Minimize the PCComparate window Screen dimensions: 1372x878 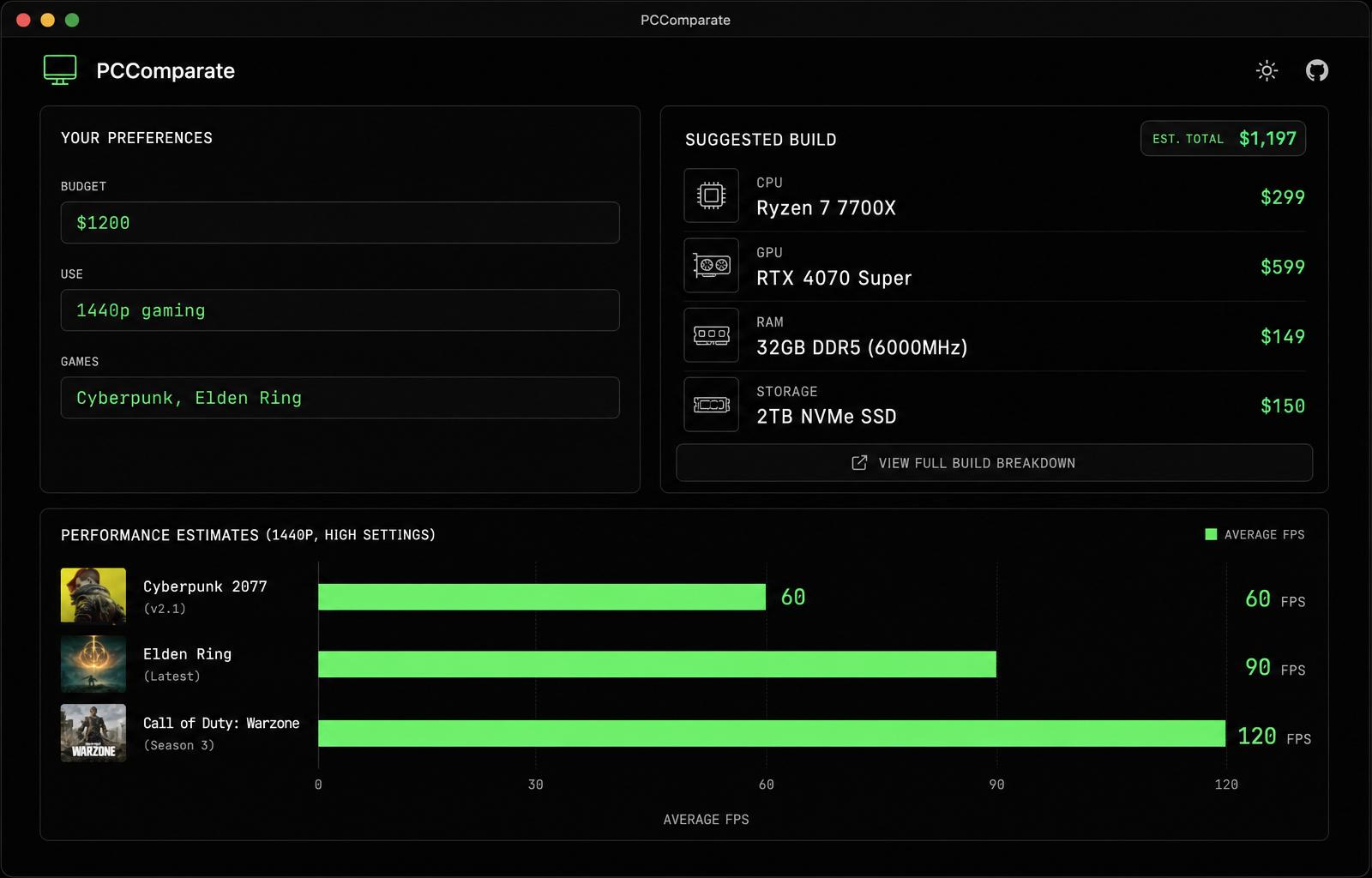click(x=48, y=20)
